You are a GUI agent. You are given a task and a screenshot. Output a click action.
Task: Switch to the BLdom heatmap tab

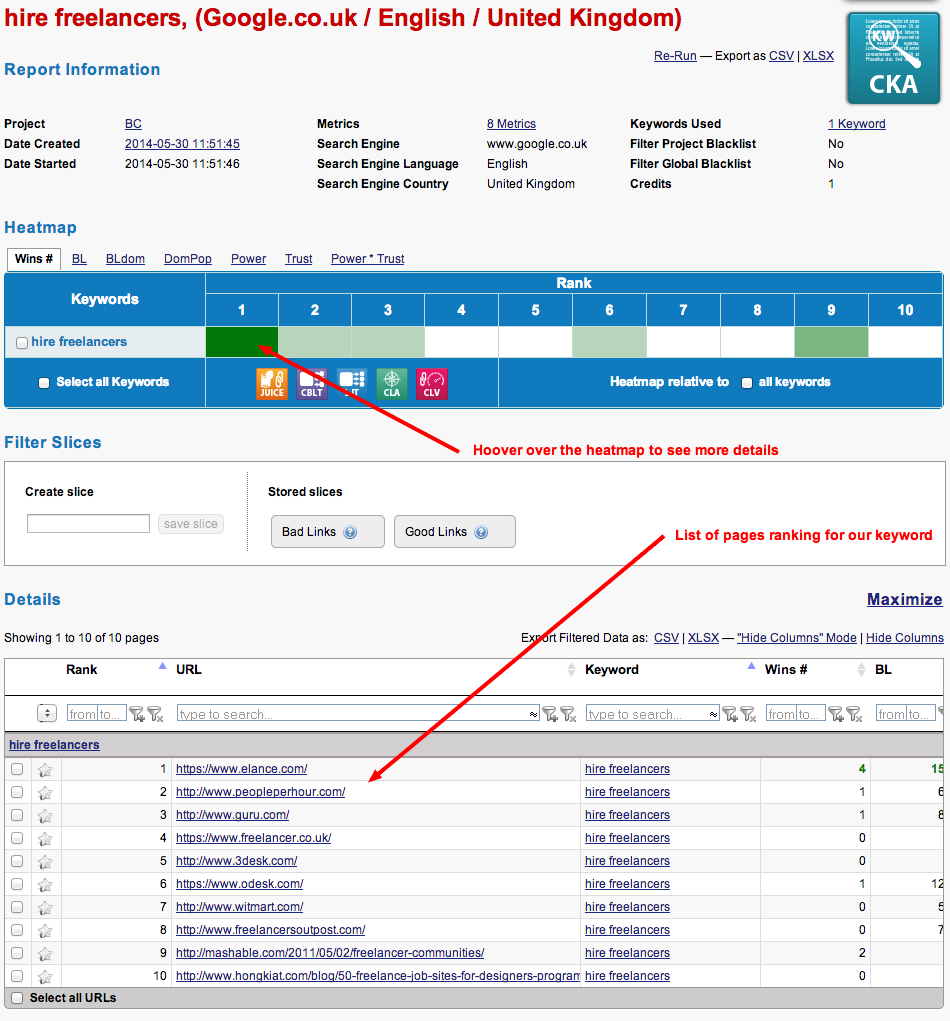(x=125, y=259)
